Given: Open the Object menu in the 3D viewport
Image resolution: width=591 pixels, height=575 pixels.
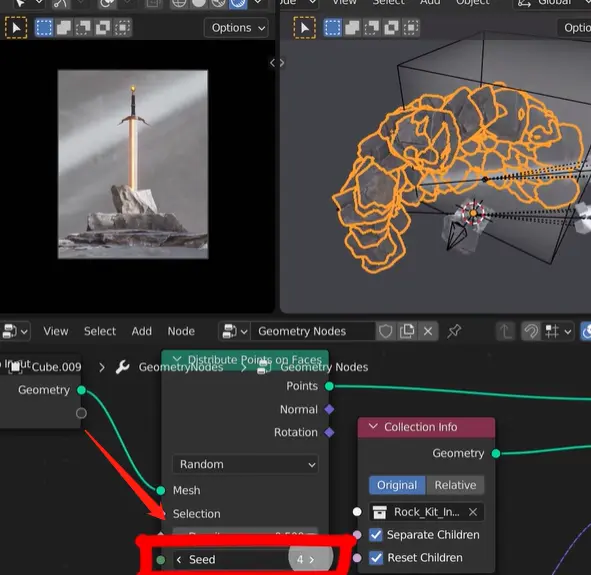Looking at the screenshot, I should 473,3.
